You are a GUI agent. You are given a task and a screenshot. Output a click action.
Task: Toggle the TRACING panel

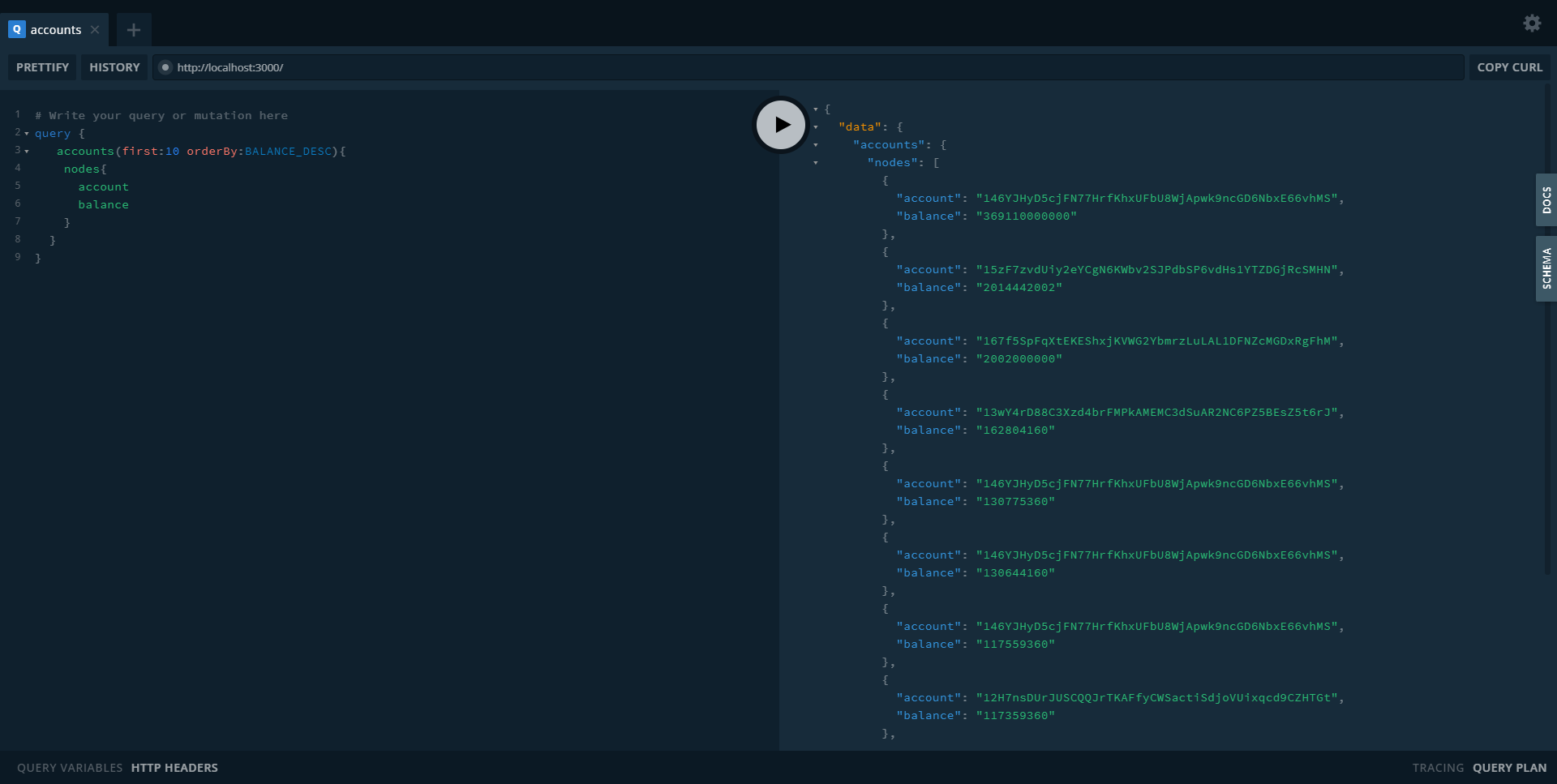(1439, 768)
